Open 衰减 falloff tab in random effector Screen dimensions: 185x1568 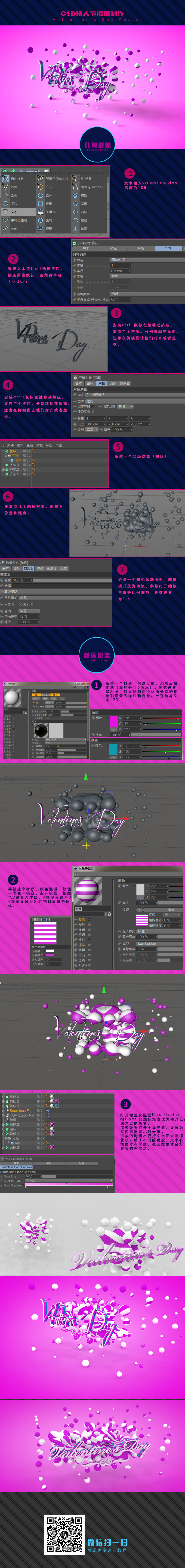[64, 569]
